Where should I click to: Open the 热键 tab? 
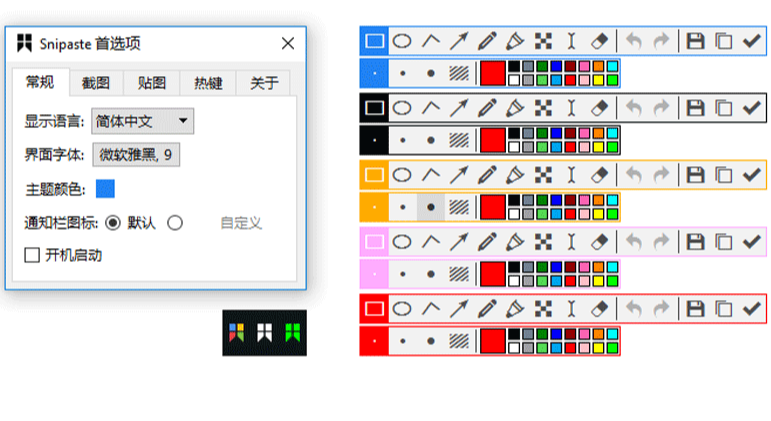pyautogui.click(x=208, y=83)
